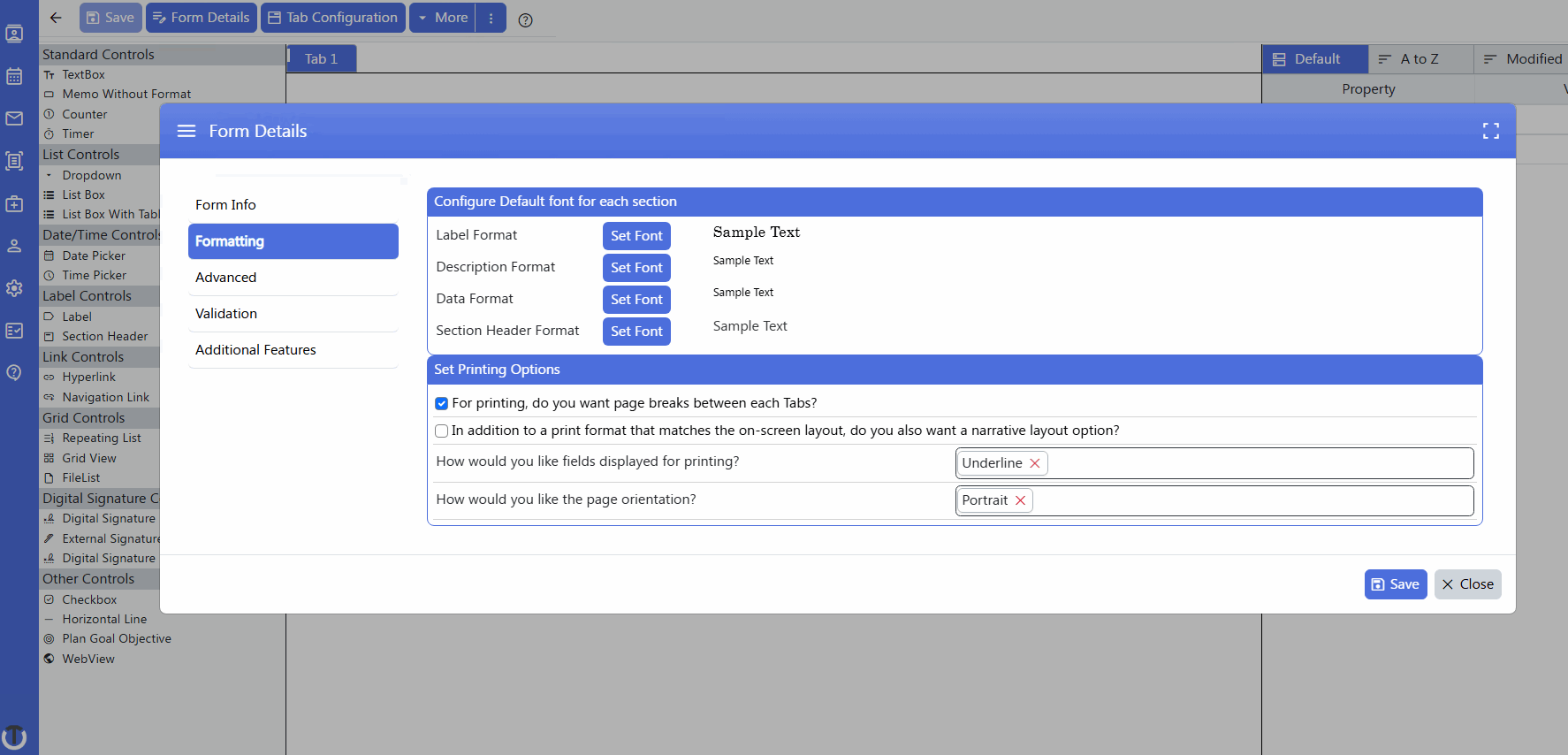Open the contact card icon at sidebar top

(14, 34)
